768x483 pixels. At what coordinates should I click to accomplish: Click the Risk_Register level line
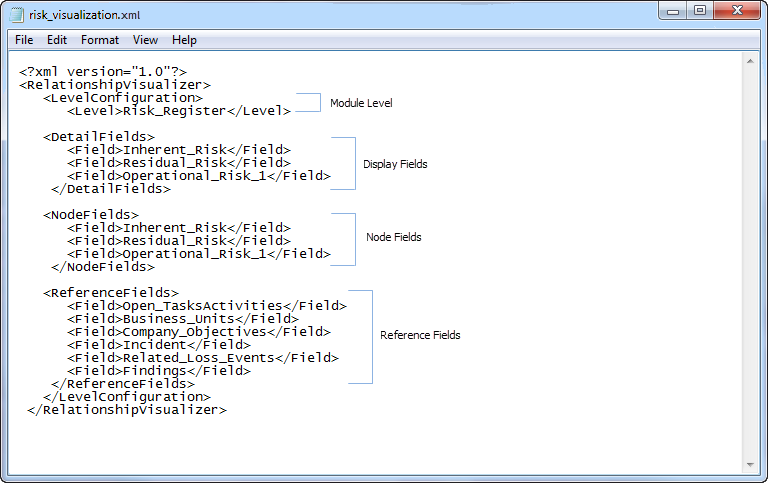(x=179, y=111)
